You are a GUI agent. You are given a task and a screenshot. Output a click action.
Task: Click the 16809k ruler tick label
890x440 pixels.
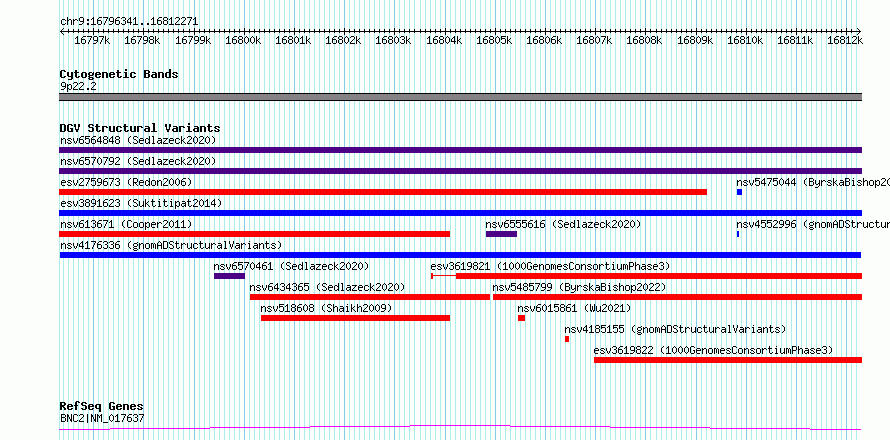(694, 41)
